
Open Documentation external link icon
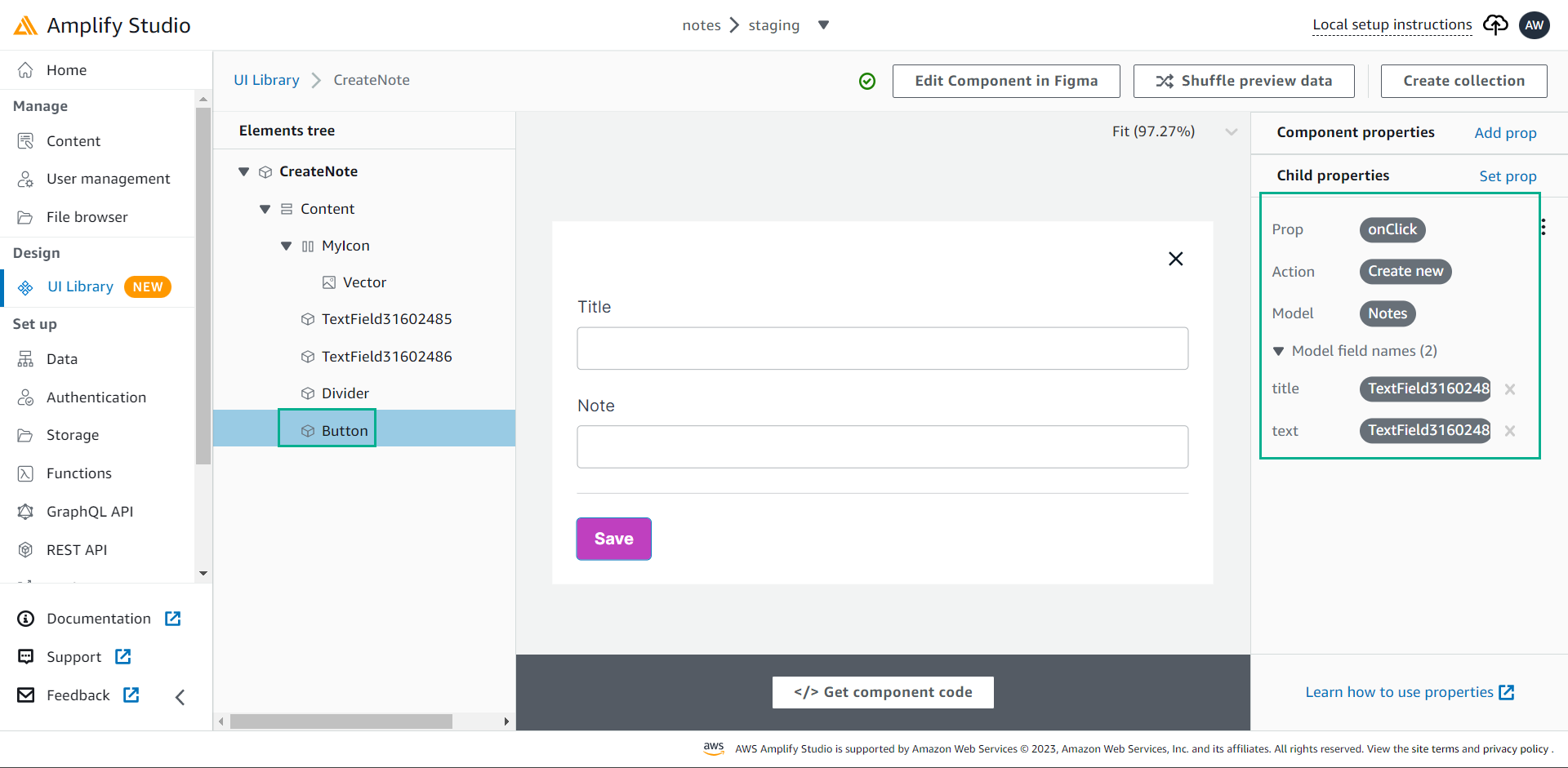click(x=173, y=619)
